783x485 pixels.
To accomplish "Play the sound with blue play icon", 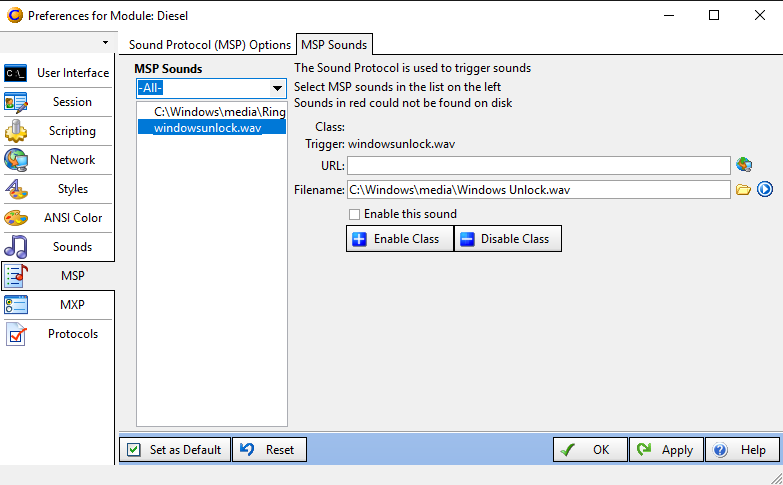I will [x=765, y=189].
